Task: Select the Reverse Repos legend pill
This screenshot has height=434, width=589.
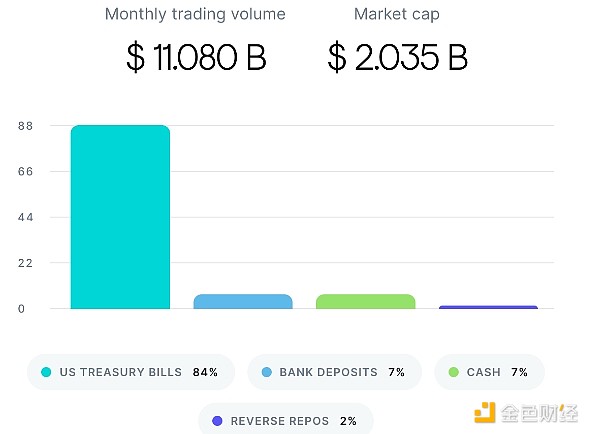Action: 286,420
